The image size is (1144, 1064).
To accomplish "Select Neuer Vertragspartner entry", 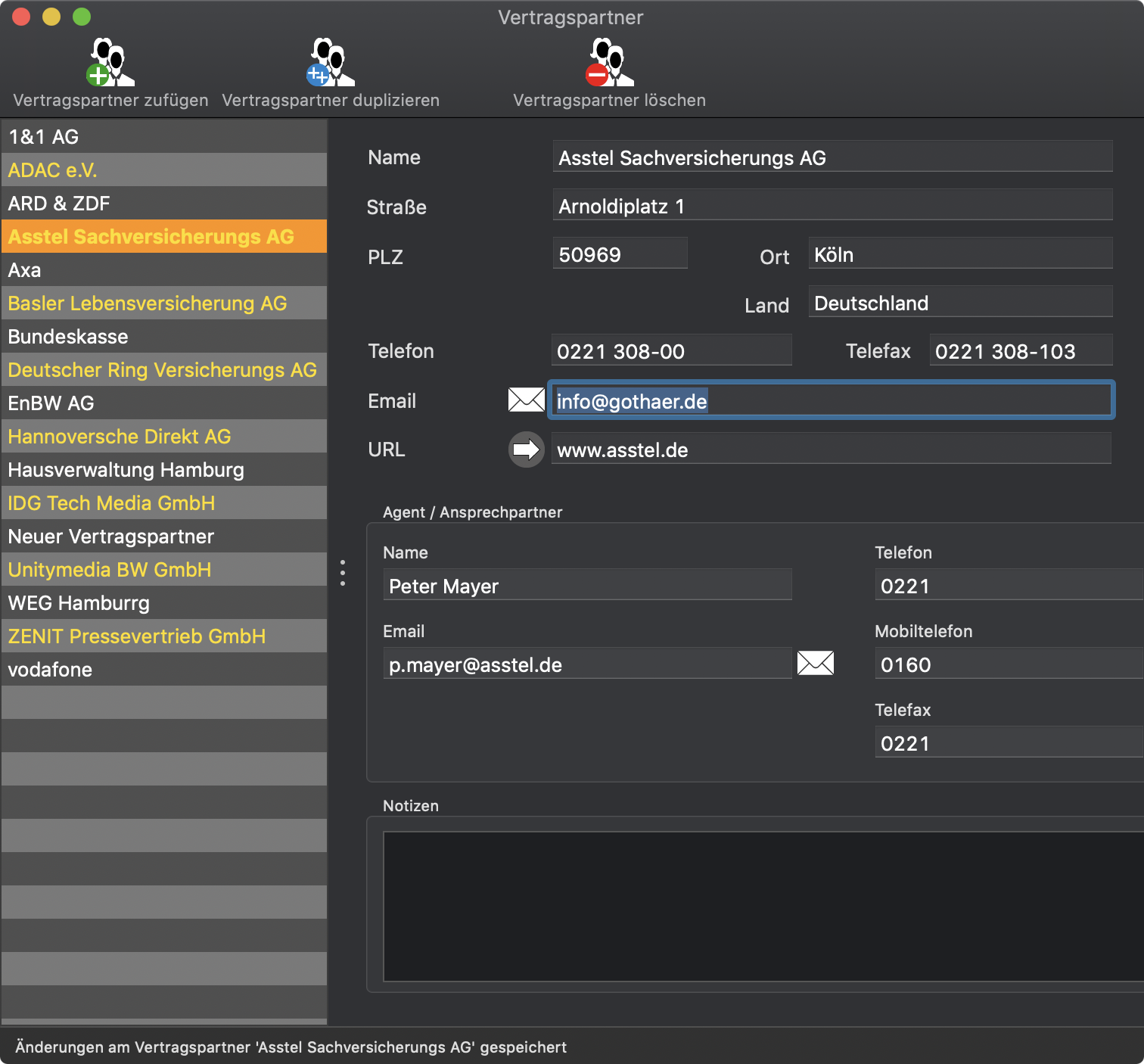I will [x=164, y=536].
